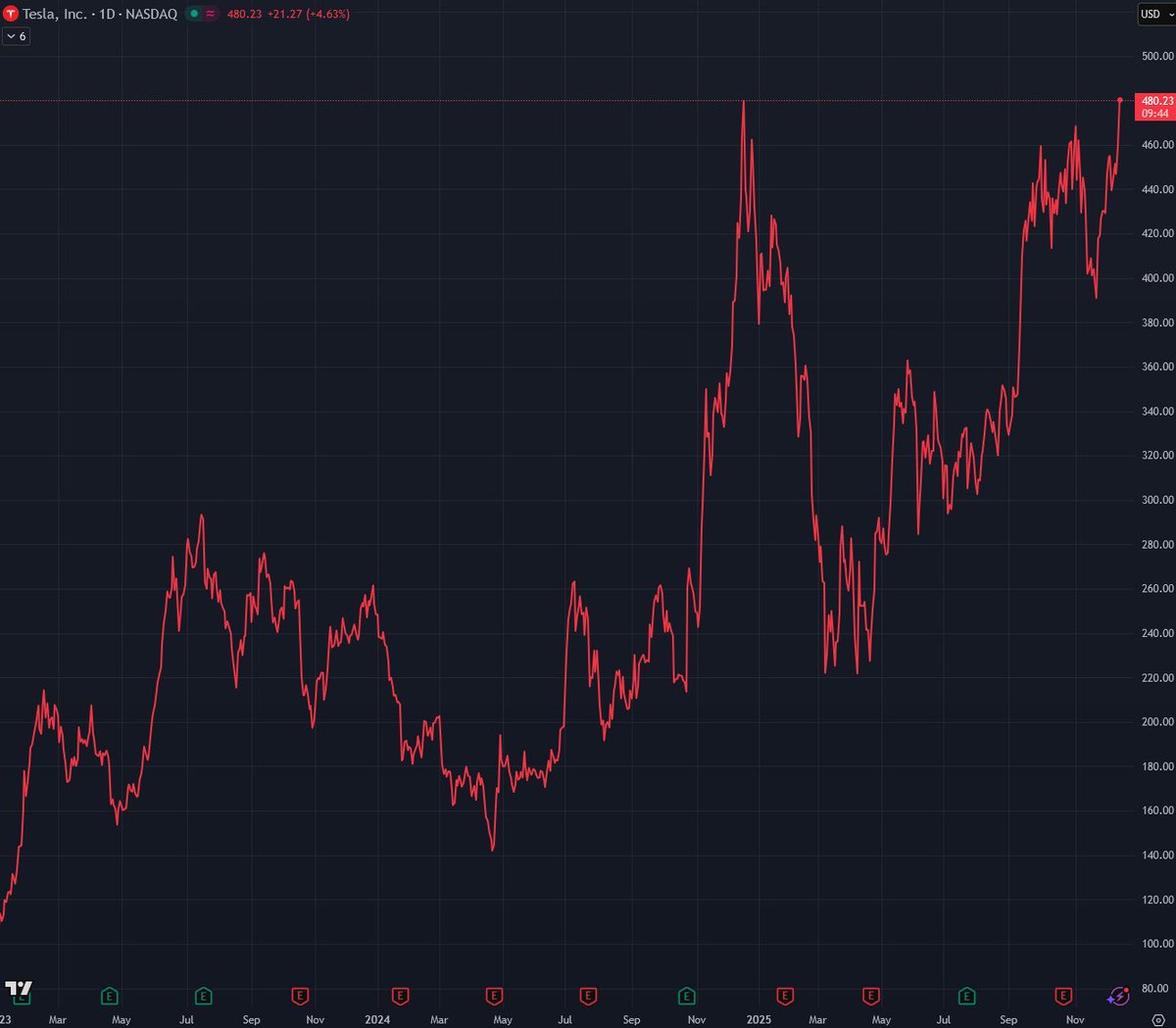Click the green market status dot
This screenshot has height=1028, width=1176.
[x=194, y=14]
